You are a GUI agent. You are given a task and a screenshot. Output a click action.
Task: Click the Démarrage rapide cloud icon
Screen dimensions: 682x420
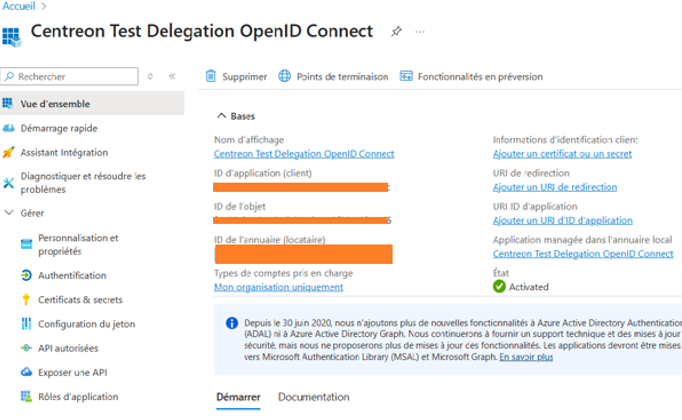[x=8, y=128]
